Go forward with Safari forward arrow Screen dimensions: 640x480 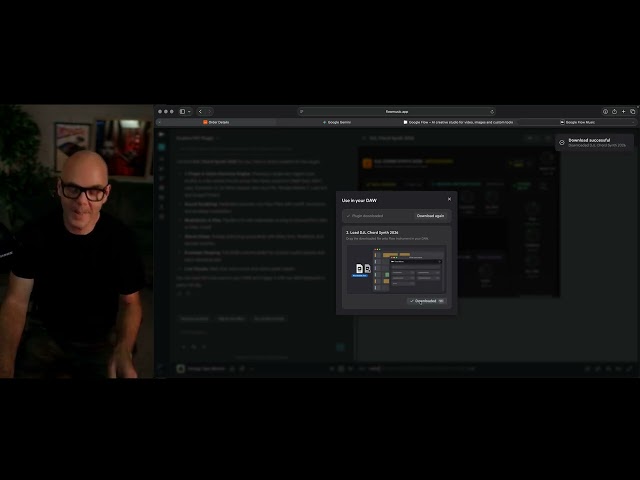click(x=209, y=111)
